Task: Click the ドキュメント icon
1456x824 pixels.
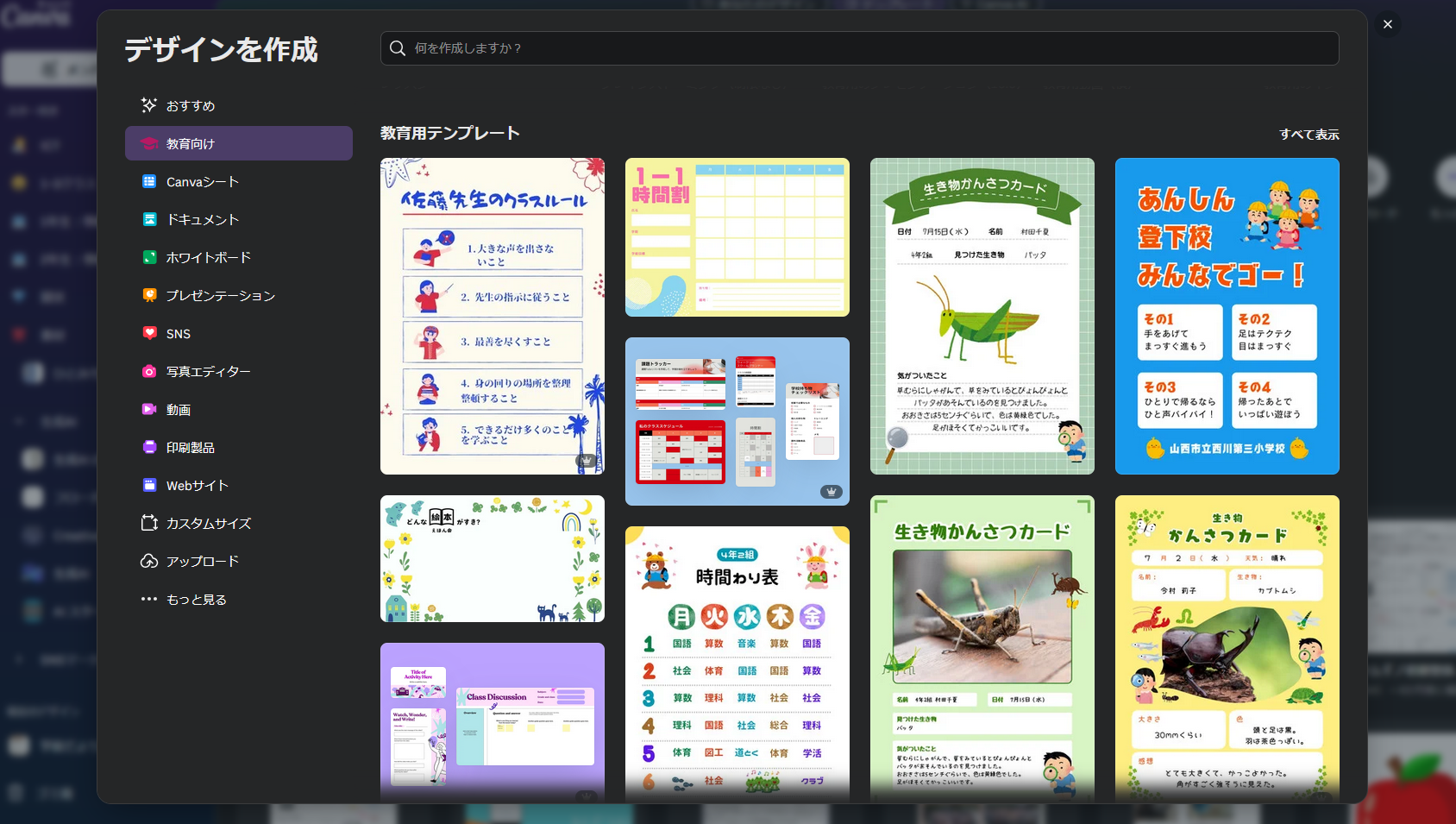Action: 149,219
